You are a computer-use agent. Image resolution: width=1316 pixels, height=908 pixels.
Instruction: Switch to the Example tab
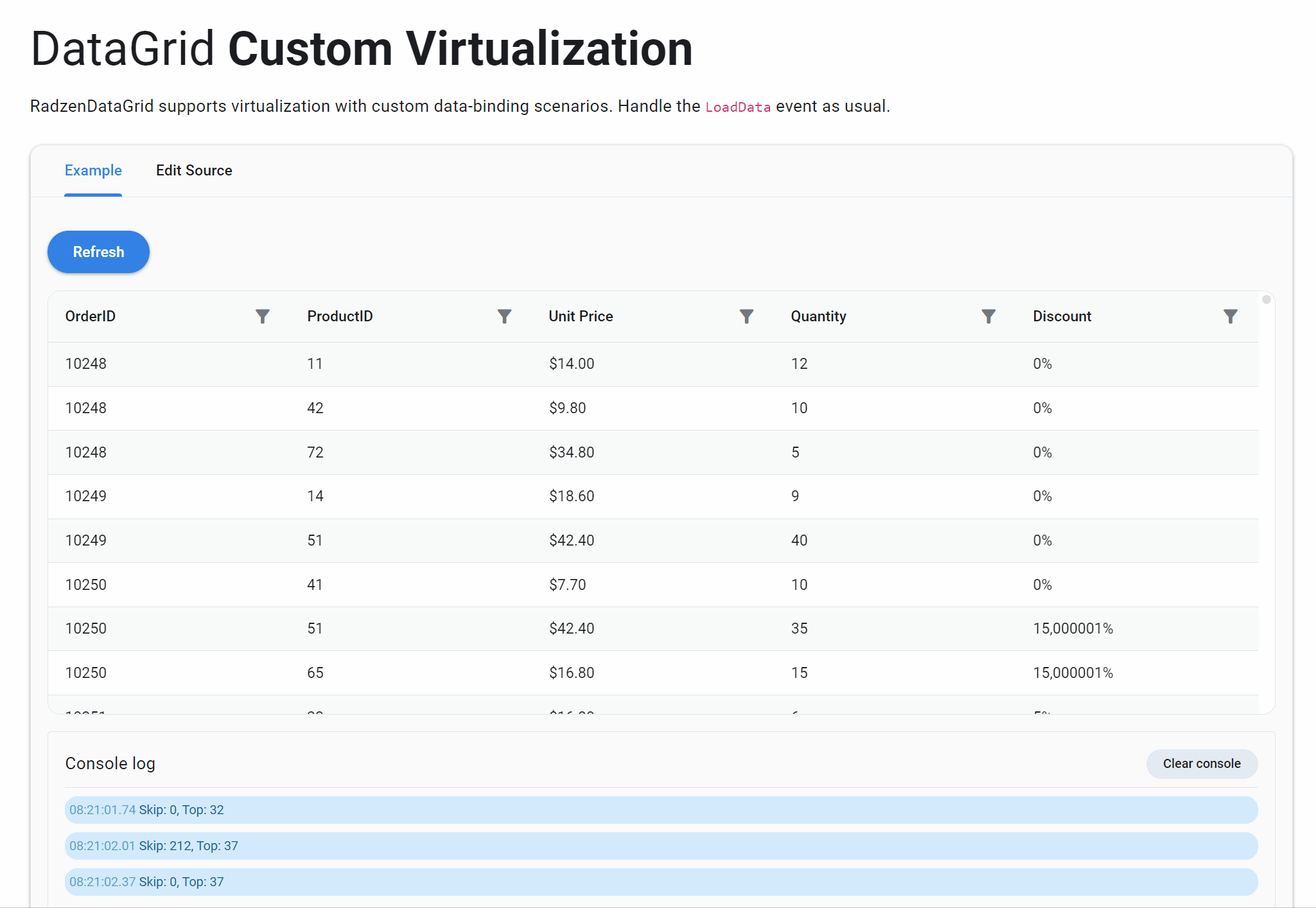pos(93,170)
